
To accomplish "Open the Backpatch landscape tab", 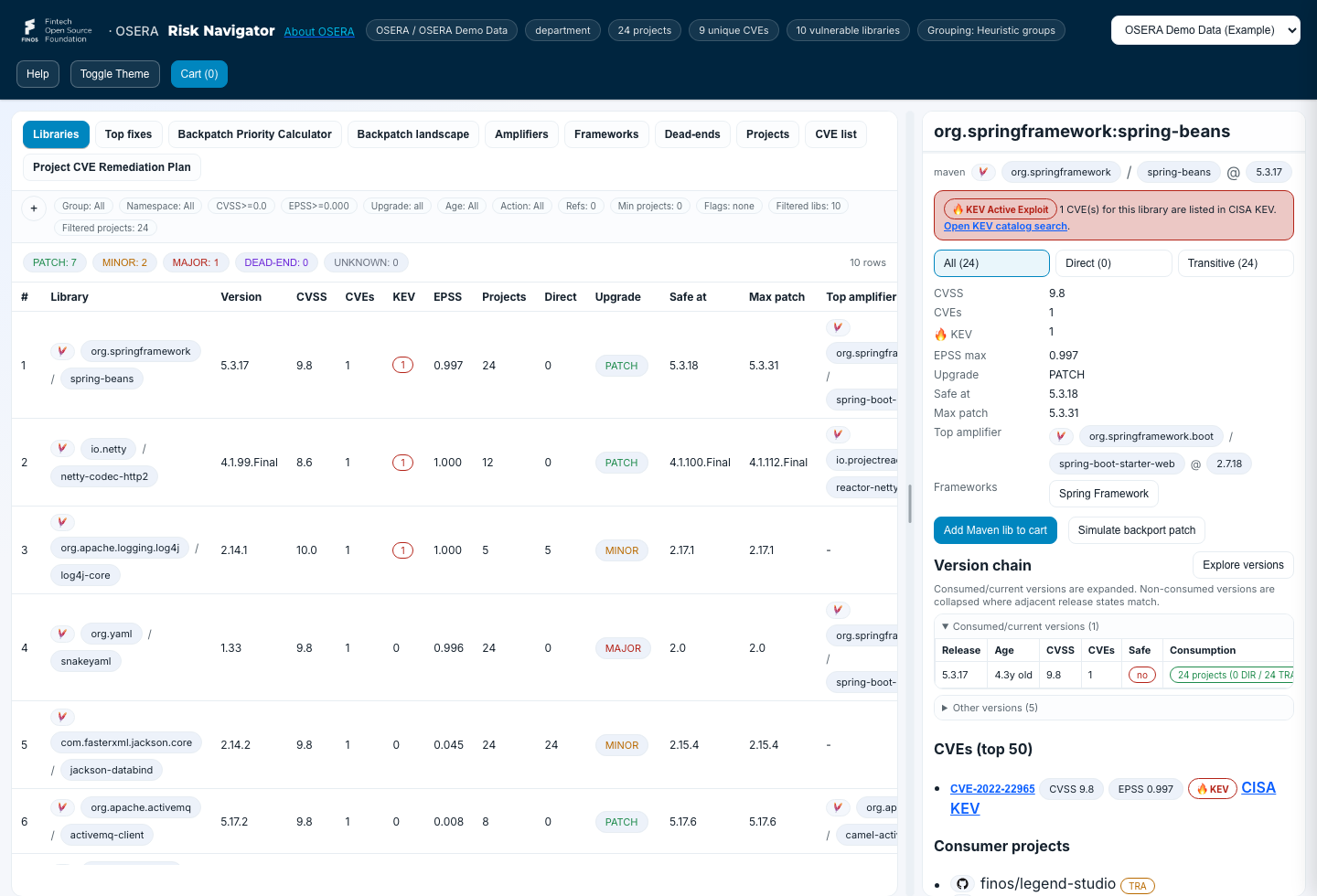I will 413,134.
